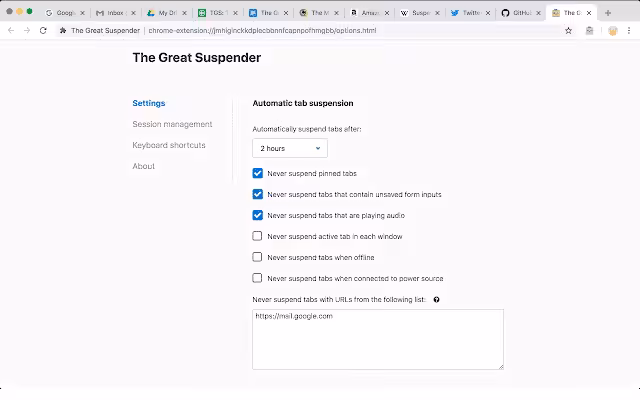
Task: Check Never suspend tabs when connected to power source
Action: coord(258,278)
